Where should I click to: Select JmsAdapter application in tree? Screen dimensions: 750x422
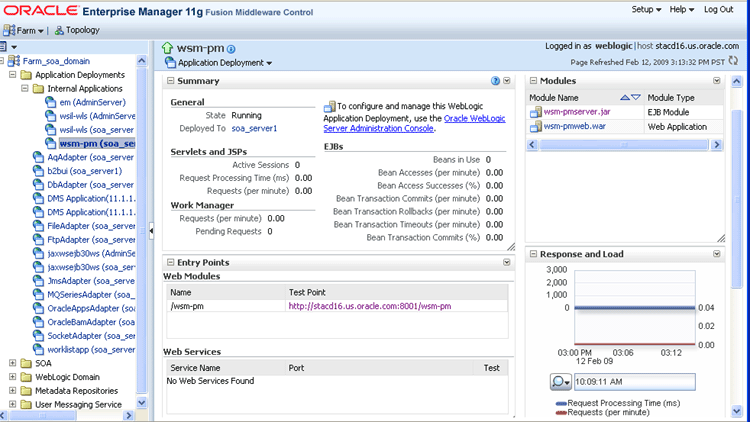point(91,281)
